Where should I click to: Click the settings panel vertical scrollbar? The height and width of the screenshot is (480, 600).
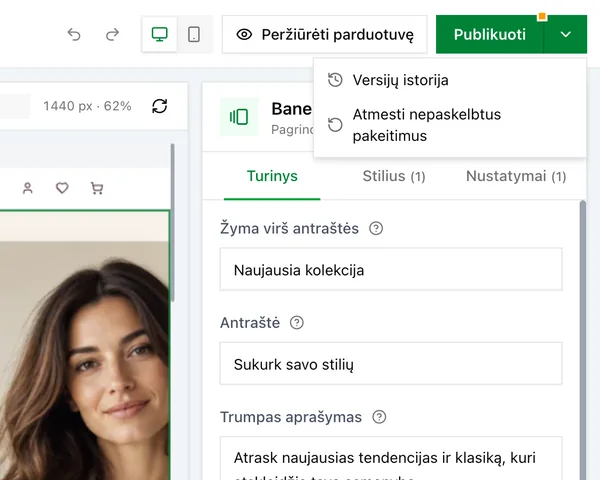(583, 340)
